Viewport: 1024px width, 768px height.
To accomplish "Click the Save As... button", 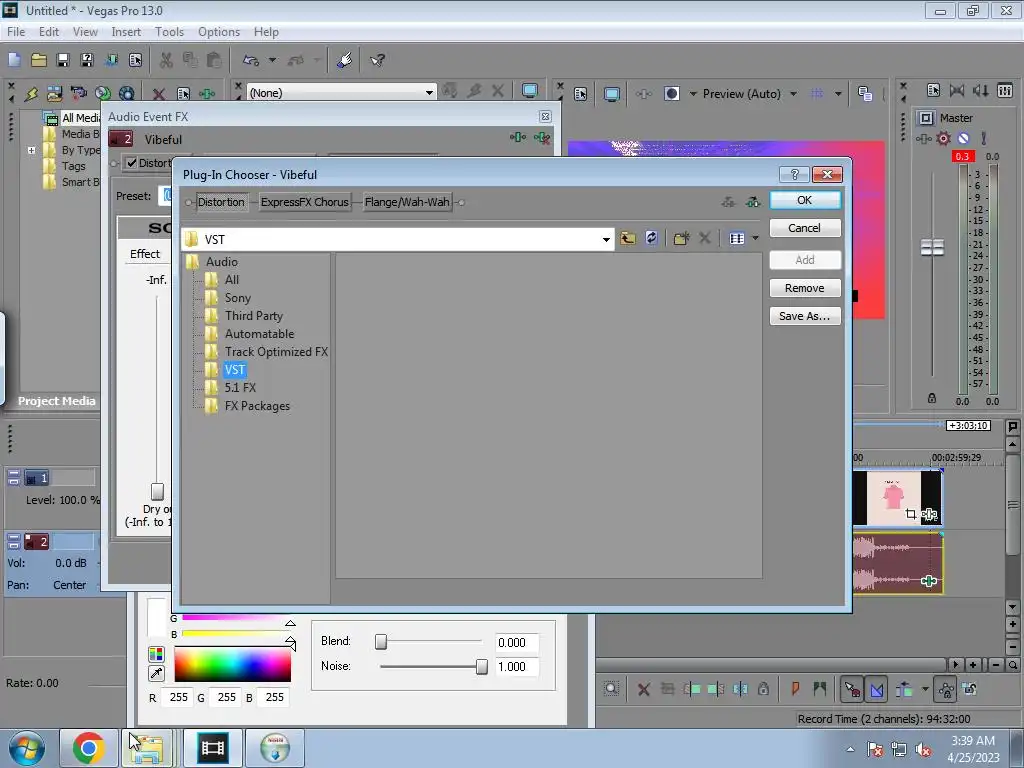I will [x=805, y=316].
